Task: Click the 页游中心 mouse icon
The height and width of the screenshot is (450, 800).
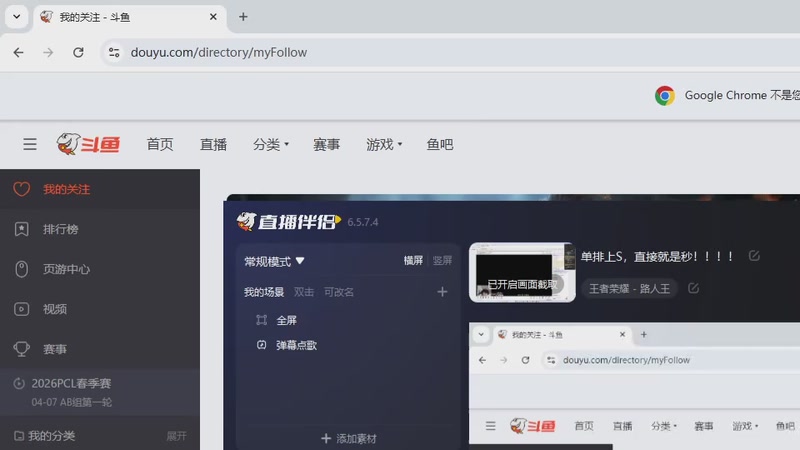Action: 21,269
